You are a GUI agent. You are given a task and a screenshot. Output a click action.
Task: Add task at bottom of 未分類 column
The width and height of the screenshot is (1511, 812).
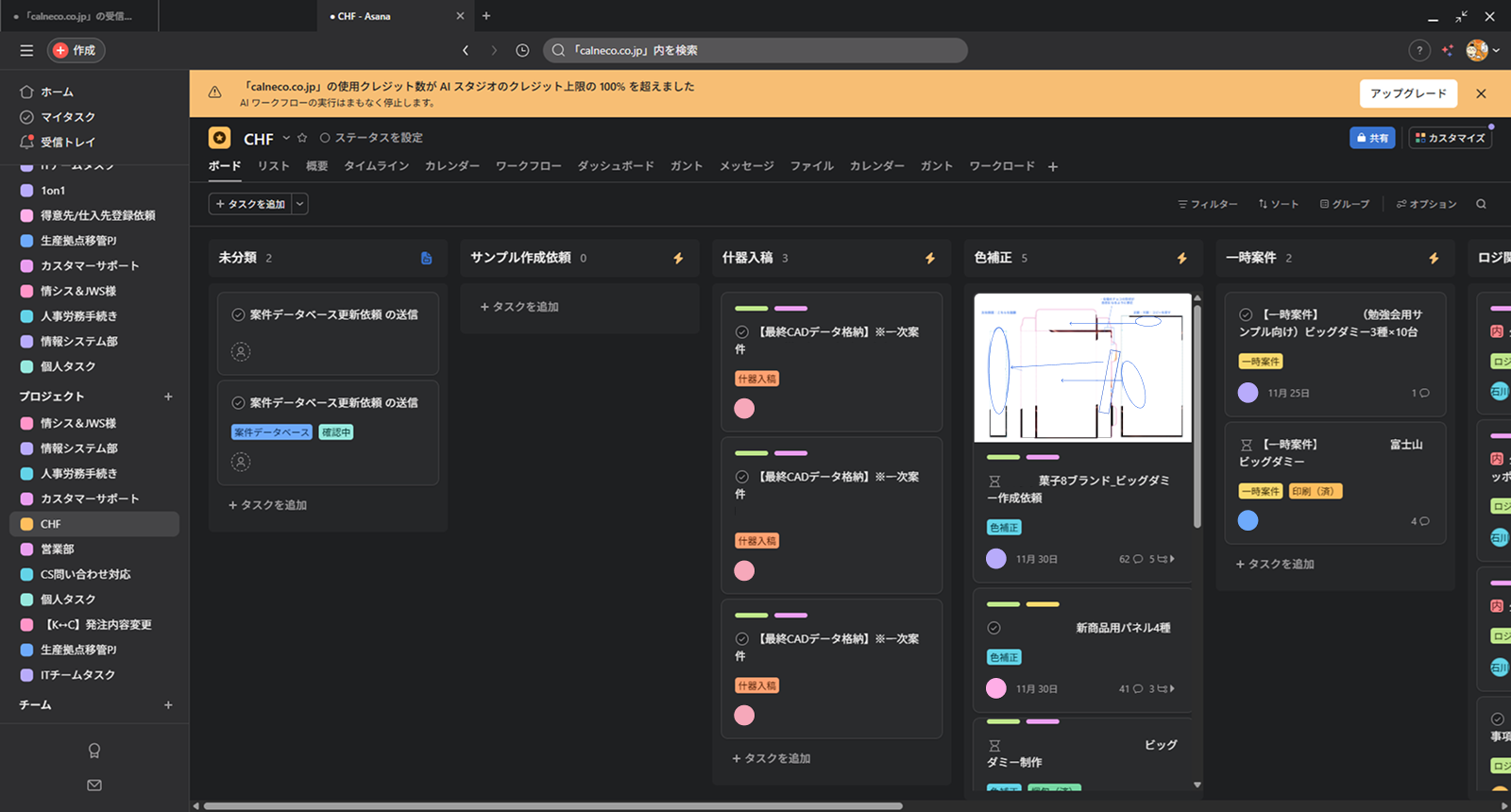click(267, 505)
